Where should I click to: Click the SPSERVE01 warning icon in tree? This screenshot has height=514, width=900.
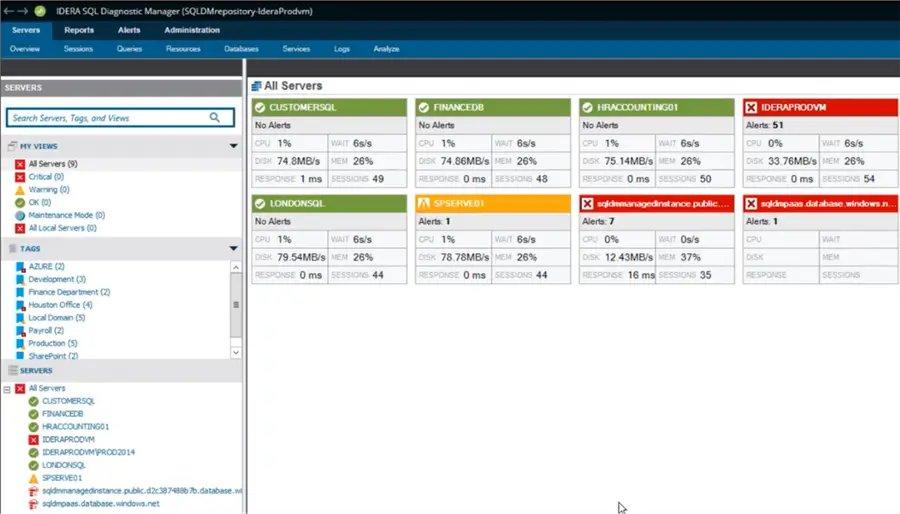(x=33, y=478)
